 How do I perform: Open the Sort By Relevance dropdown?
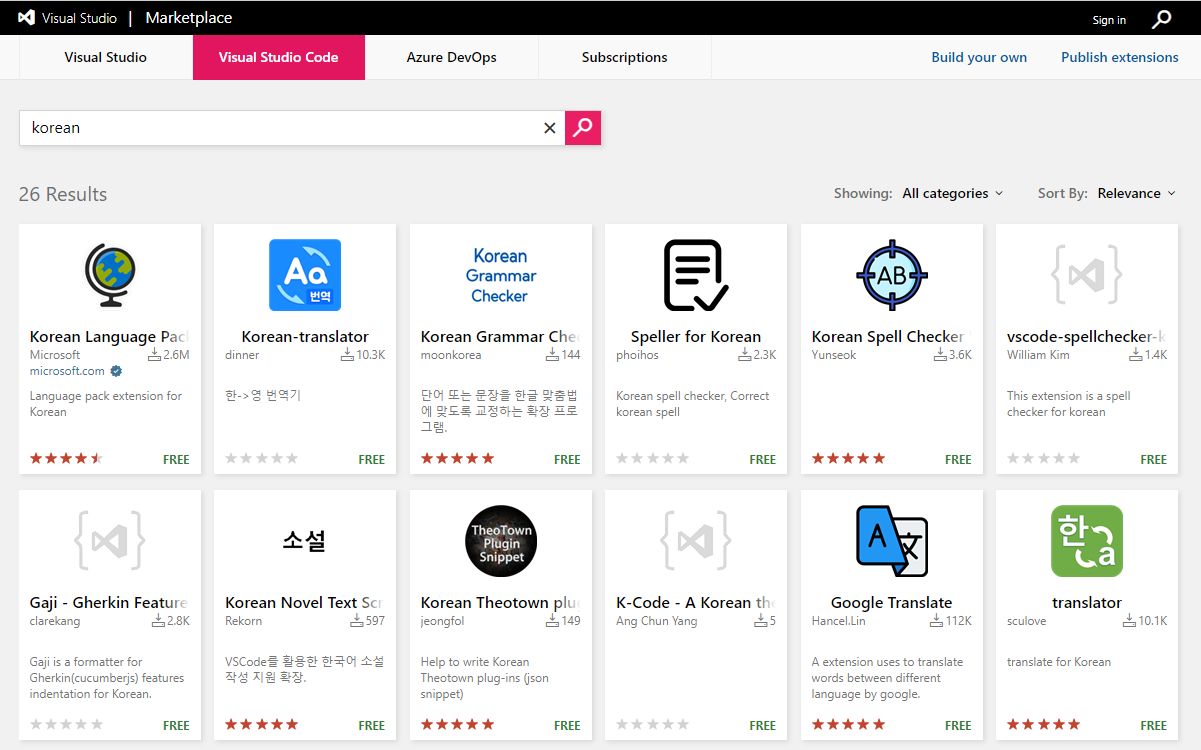point(1137,194)
